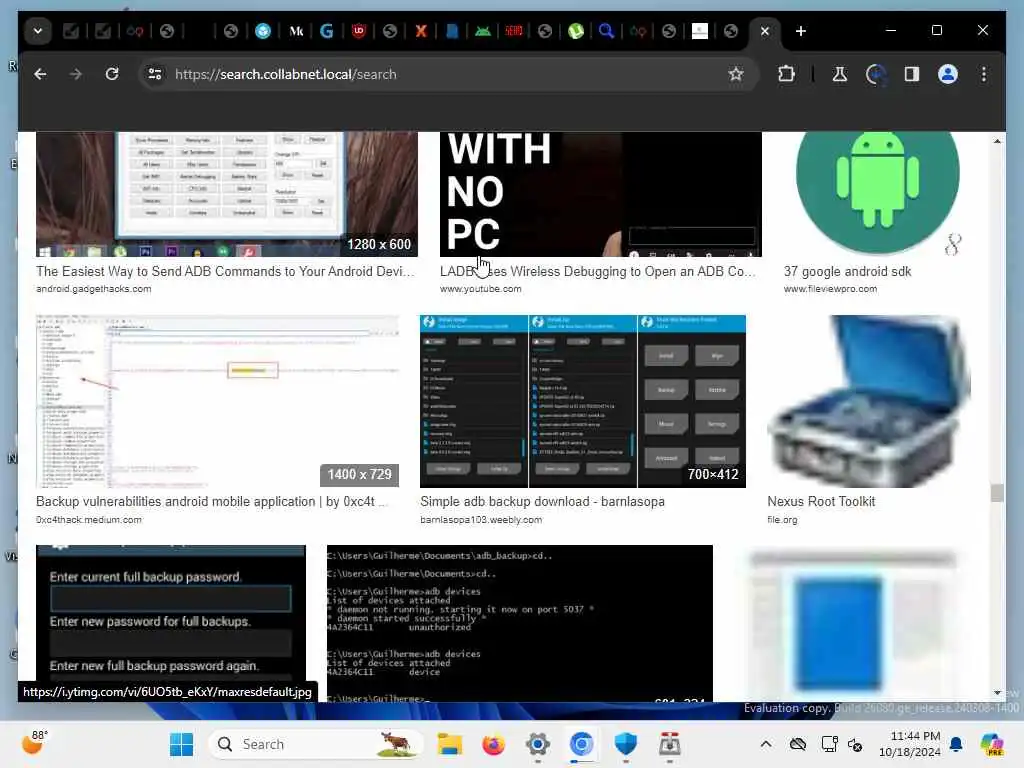Click the circular sync extension icon
The width and height of the screenshot is (1024, 768).
(876, 74)
